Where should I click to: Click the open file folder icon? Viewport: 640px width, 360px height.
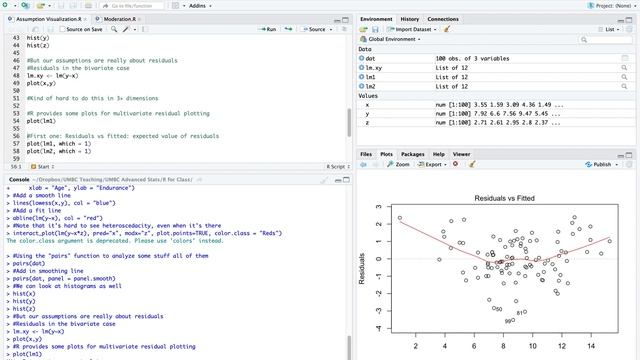point(40,6)
